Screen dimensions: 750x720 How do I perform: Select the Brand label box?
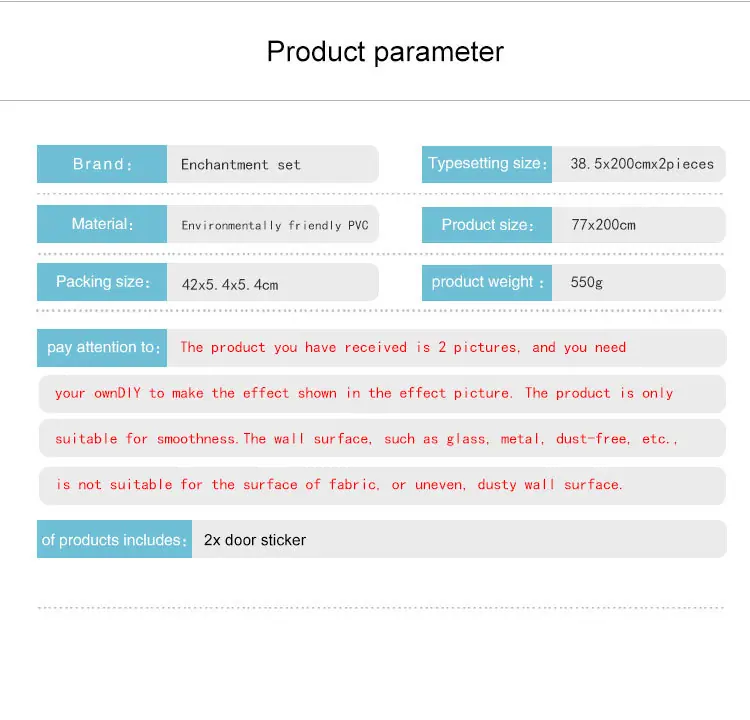[102, 164]
